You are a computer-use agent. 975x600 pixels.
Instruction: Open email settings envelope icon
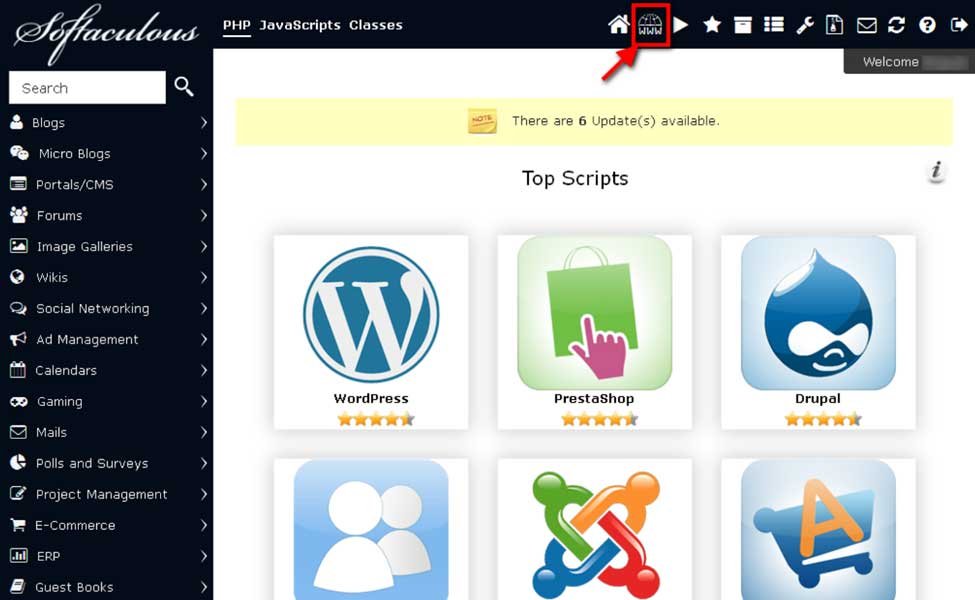[x=866, y=25]
